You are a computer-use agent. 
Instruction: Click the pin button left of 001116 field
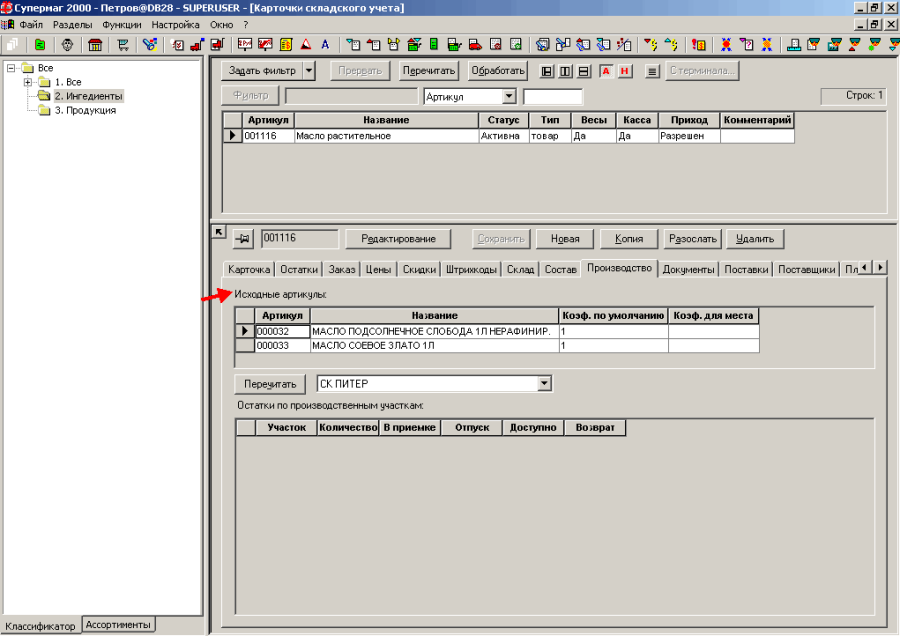243,239
